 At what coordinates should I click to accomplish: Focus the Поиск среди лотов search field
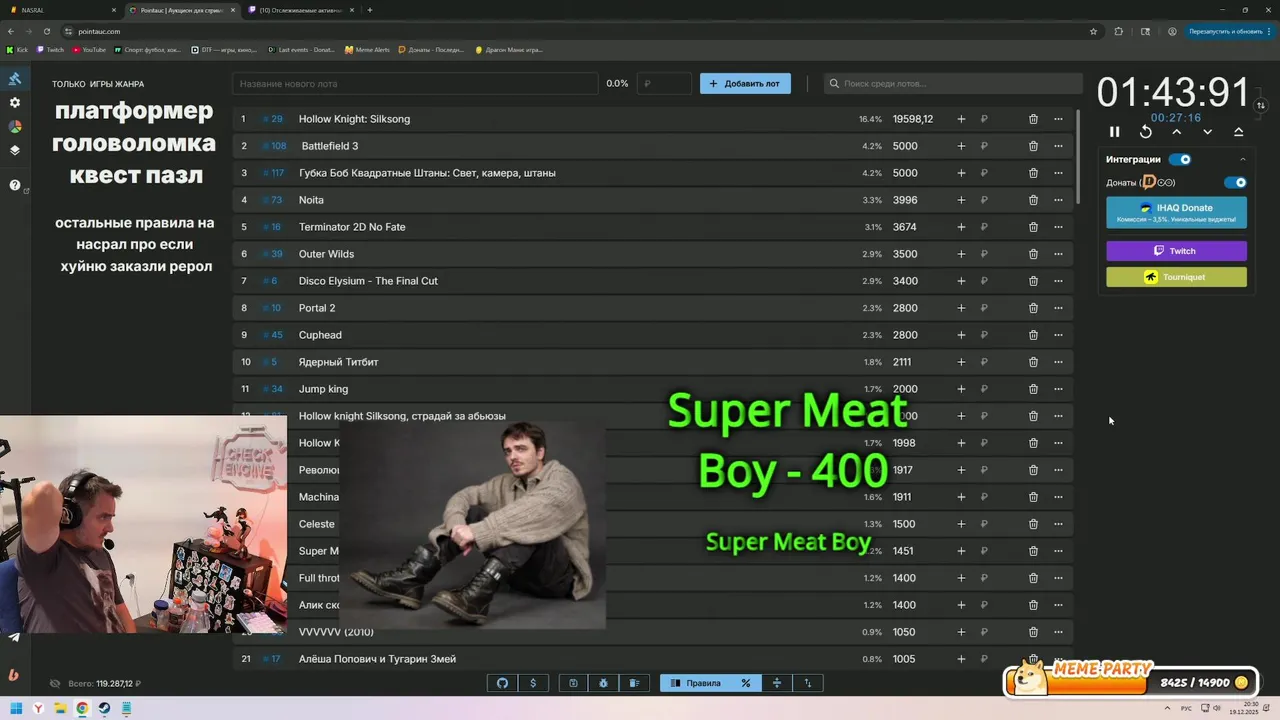pyautogui.click(x=952, y=84)
